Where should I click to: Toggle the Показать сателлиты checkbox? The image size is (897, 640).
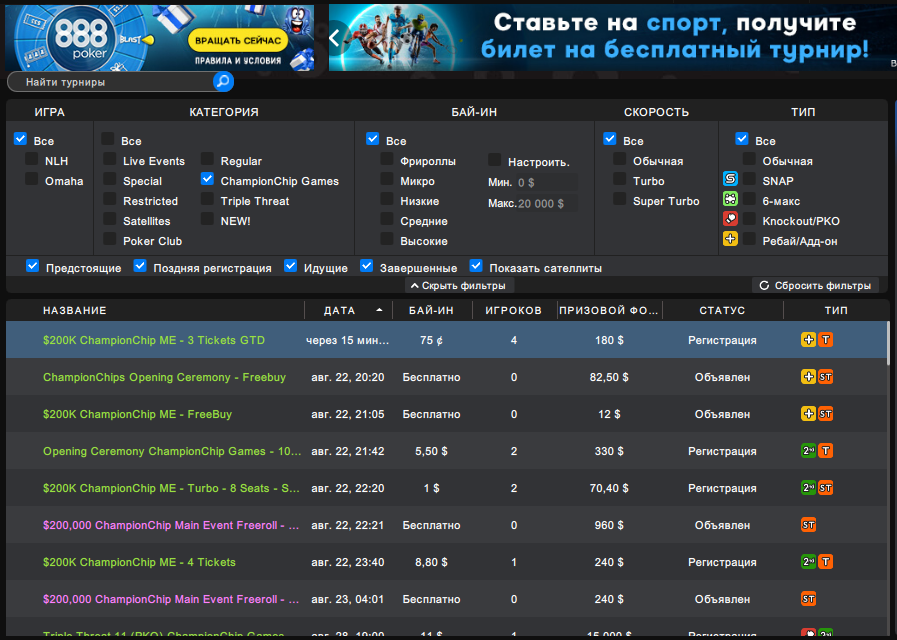[x=476, y=266]
